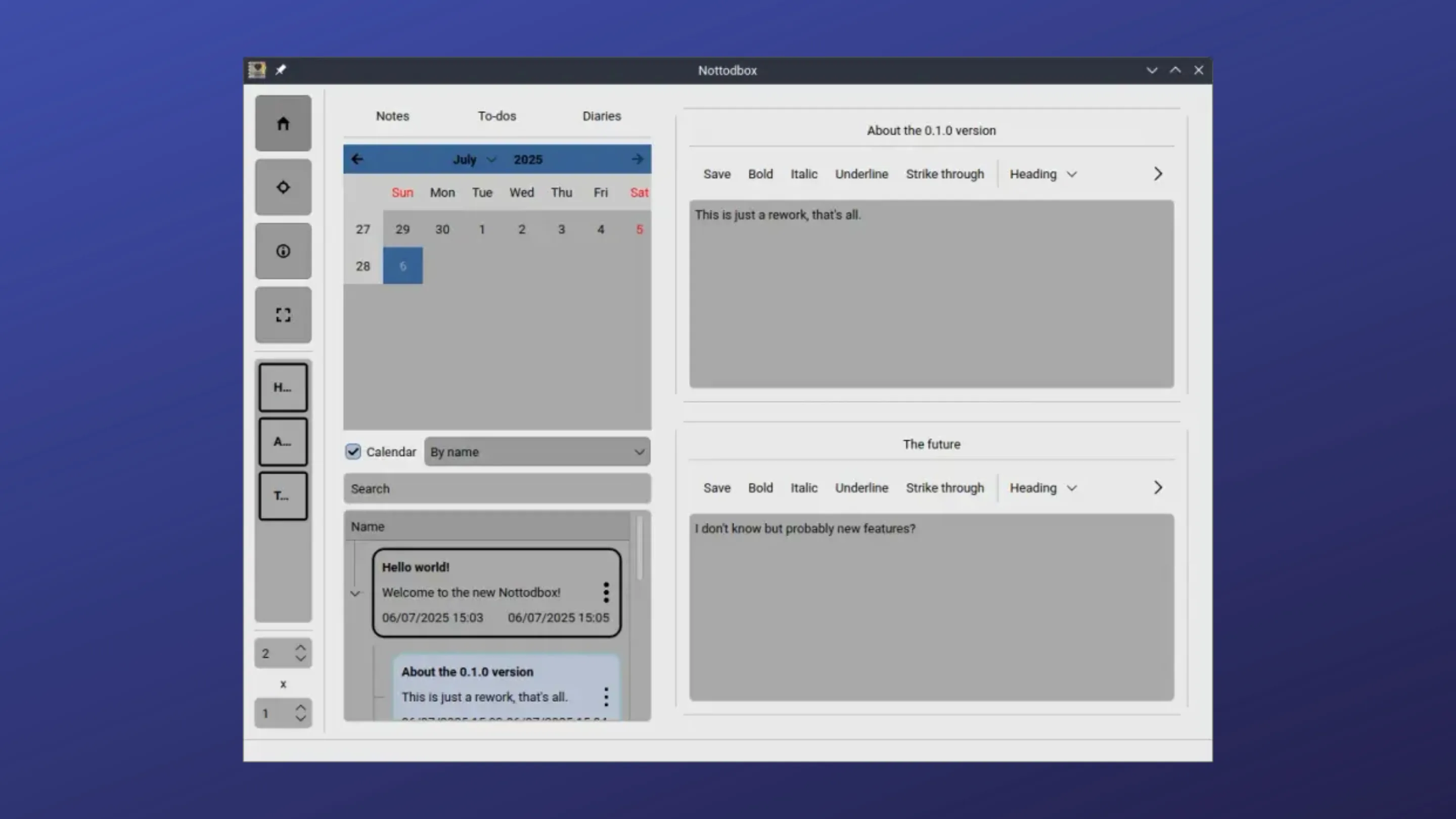Select the About the 0.1.0 version card

coord(506,688)
